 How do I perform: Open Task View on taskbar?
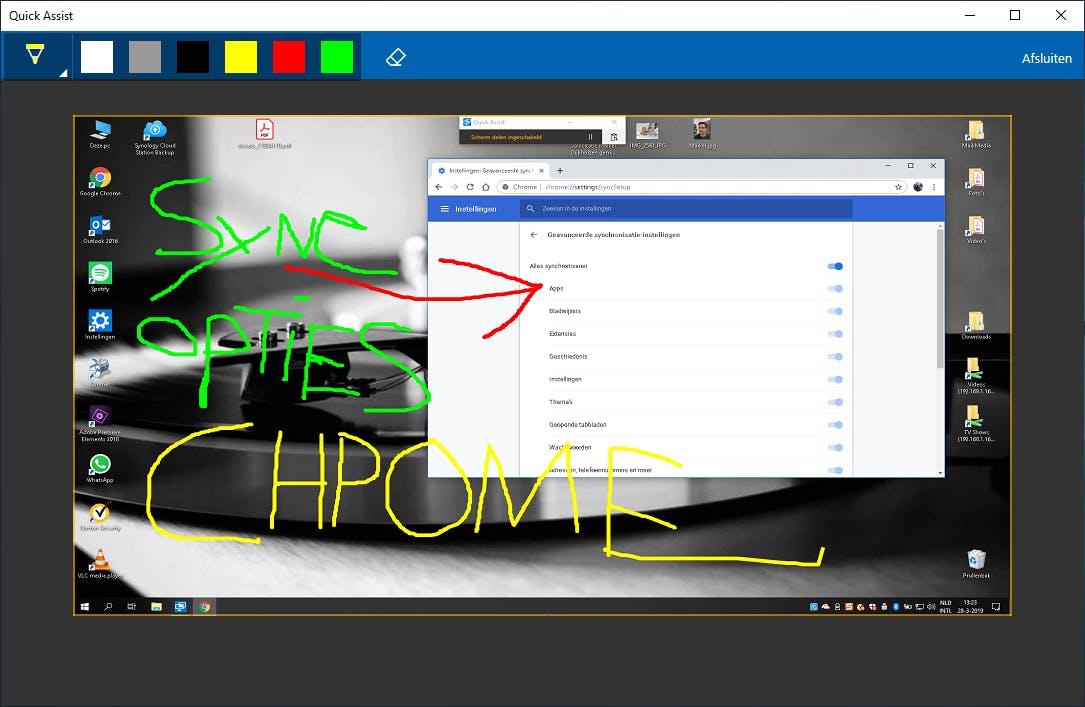coord(131,607)
